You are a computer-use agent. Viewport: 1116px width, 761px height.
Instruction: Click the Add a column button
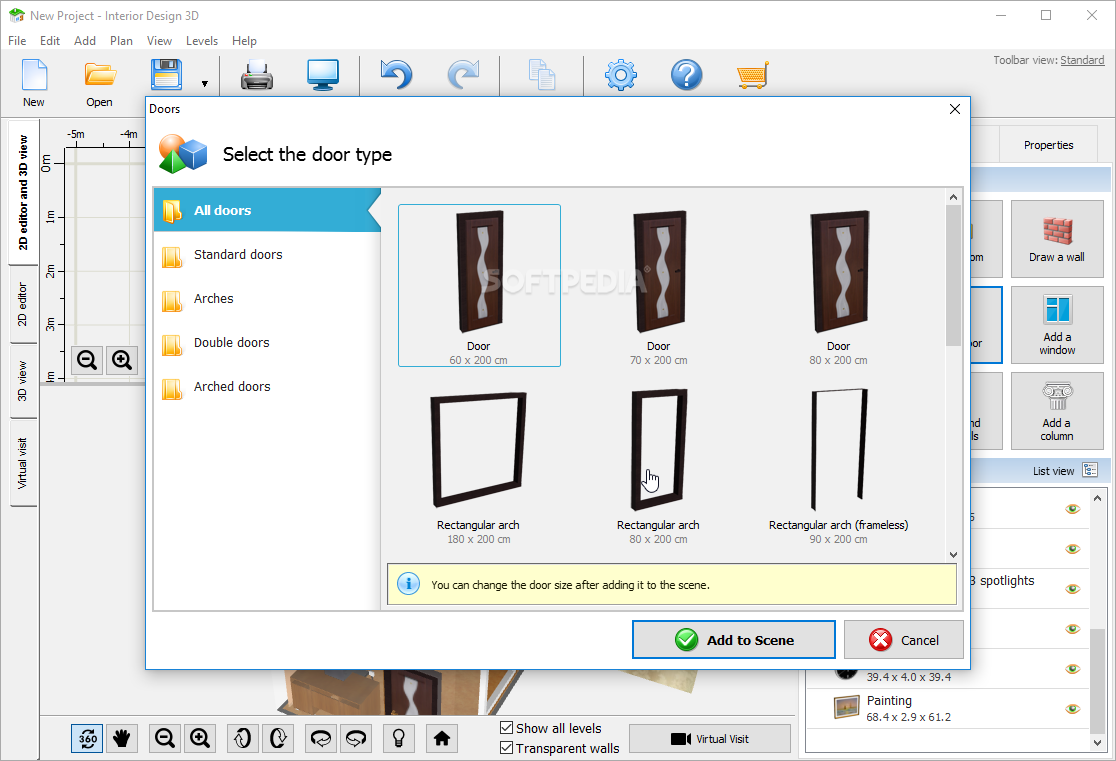coord(1057,411)
